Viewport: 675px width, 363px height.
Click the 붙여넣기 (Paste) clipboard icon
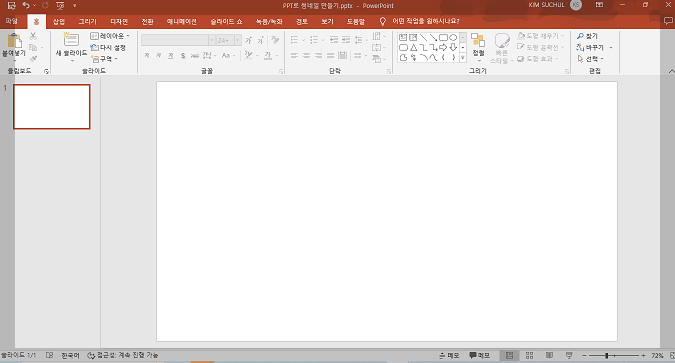pyautogui.click(x=14, y=40)
